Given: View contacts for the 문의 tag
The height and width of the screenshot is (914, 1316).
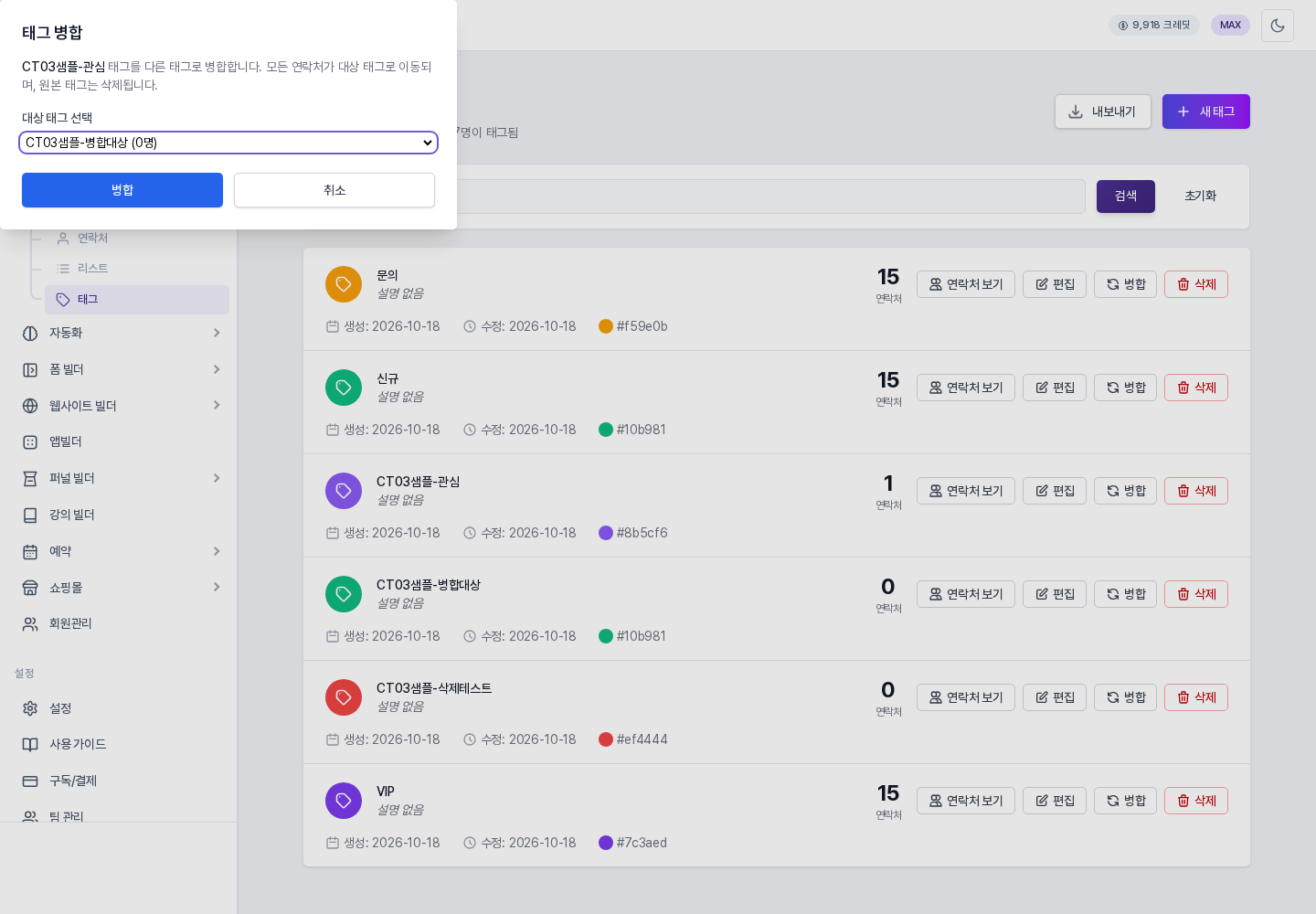Looking at the screenshot, I should (x=966, y=284).
